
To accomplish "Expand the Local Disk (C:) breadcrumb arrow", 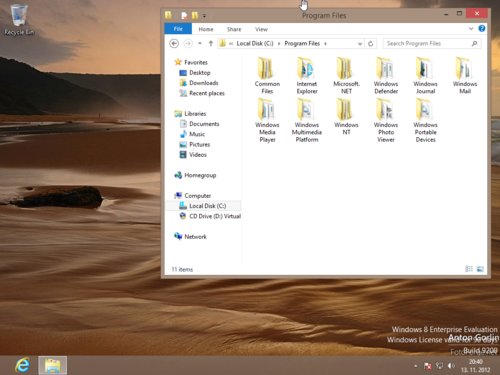I will click(x=279, y=44).
